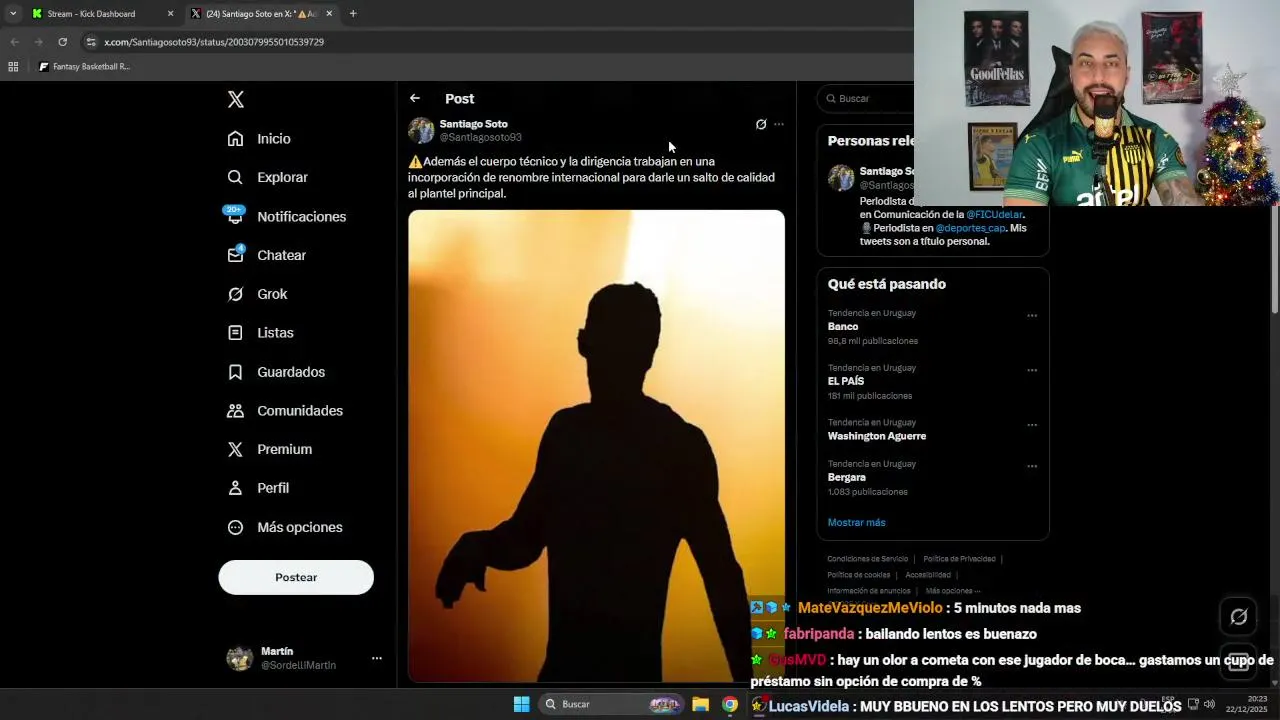Reload the page

pyautogui.click(x=62, y=42)
